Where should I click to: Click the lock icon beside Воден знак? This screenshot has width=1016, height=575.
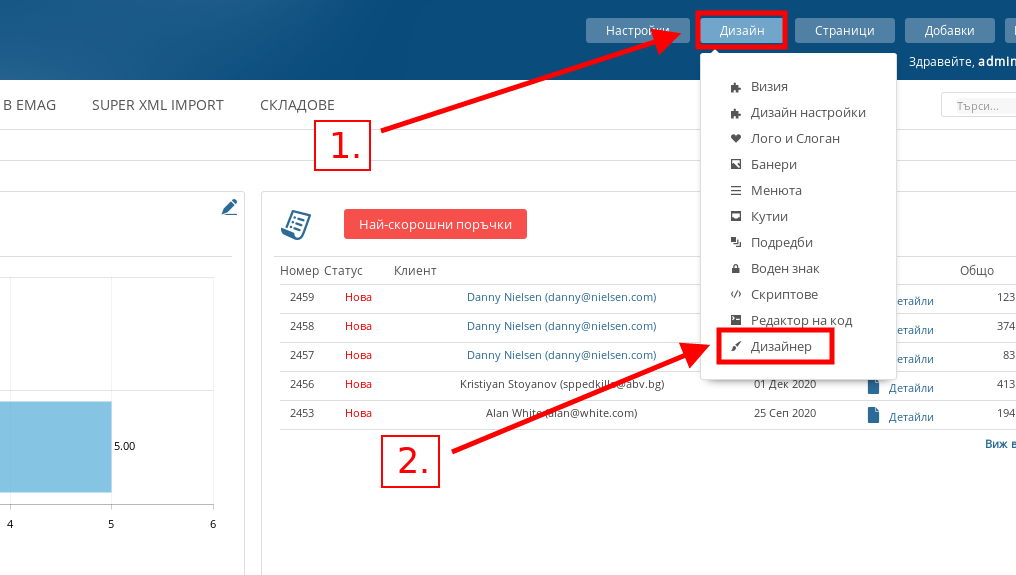(x=736, y=269)
